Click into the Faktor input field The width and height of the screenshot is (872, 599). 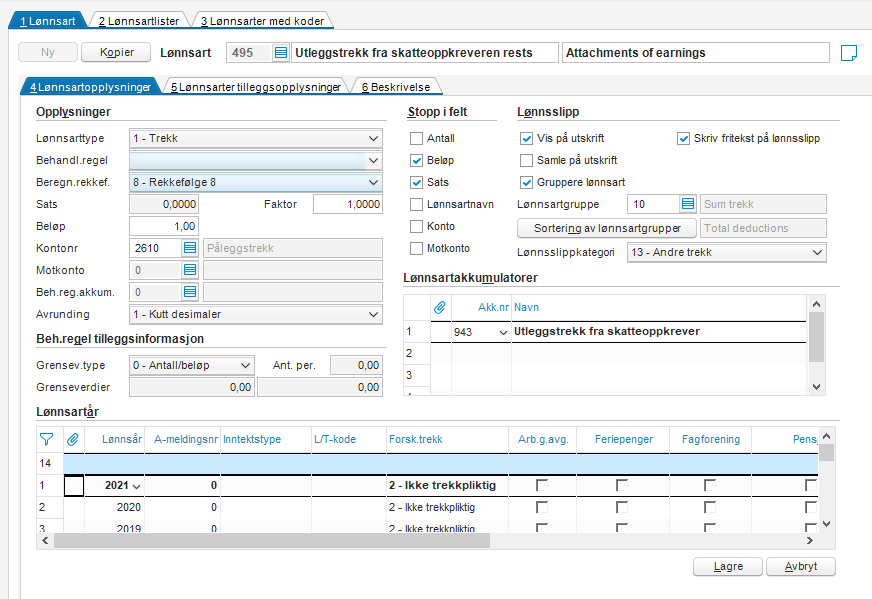pos(348,204)
